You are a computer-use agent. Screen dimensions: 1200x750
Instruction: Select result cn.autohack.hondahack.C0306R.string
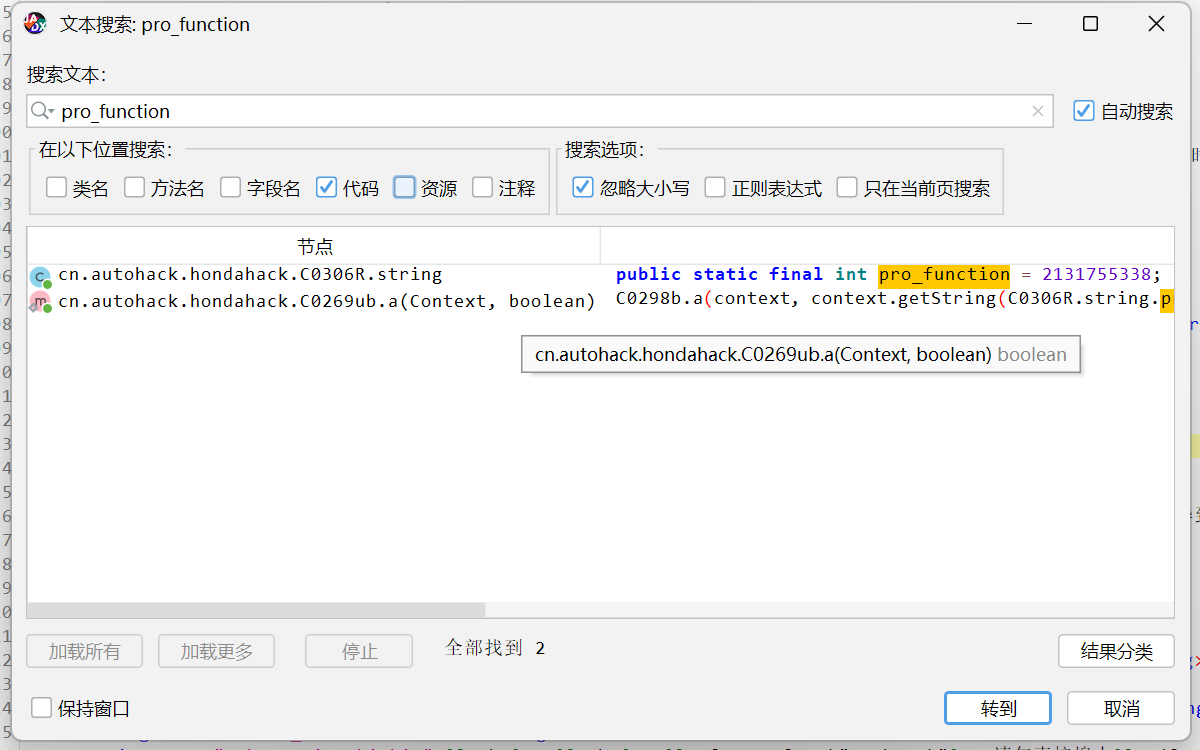pyautogui.click(x=250, y=274)
